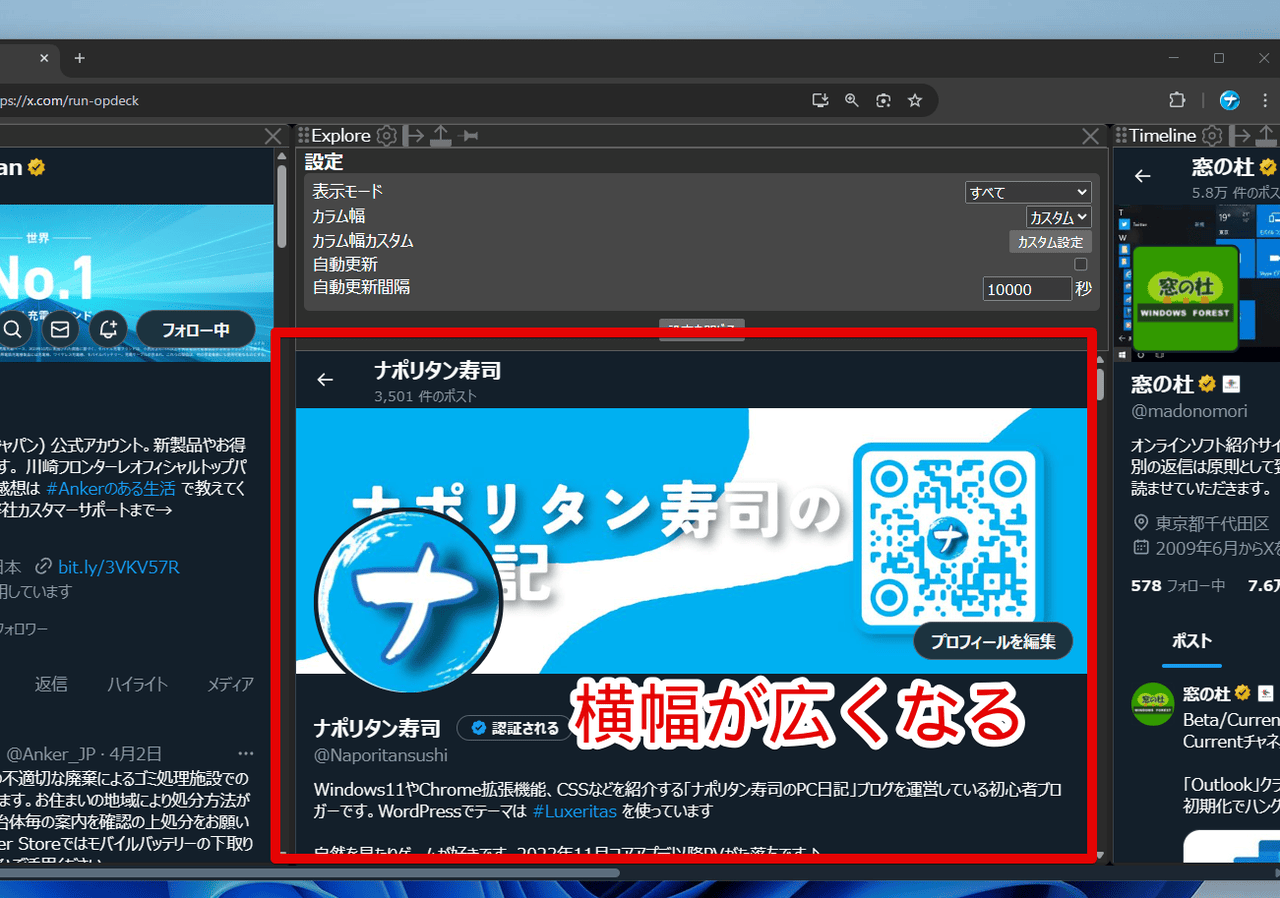Switch to 返信 tab on Anker profile
1280x898 pixels.
point(51,684)
